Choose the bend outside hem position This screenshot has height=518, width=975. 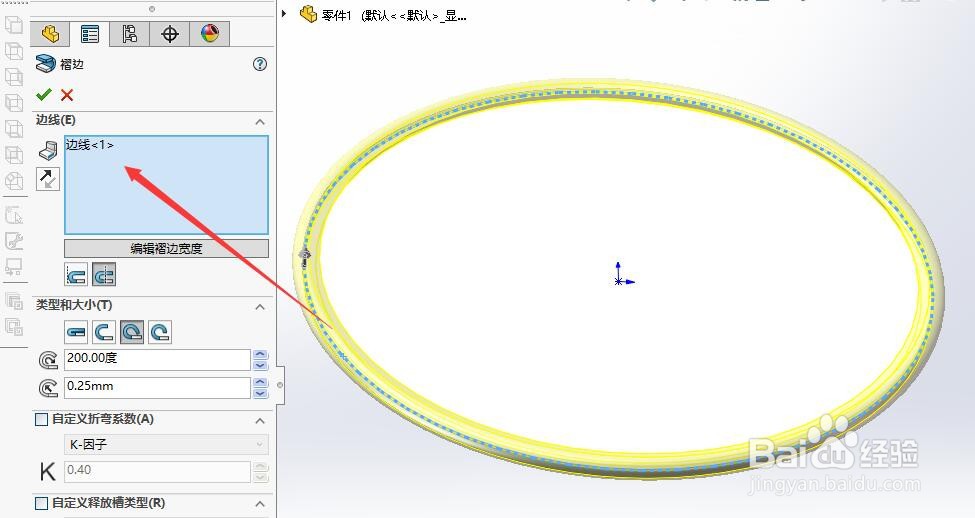click(x=104, y=274)
